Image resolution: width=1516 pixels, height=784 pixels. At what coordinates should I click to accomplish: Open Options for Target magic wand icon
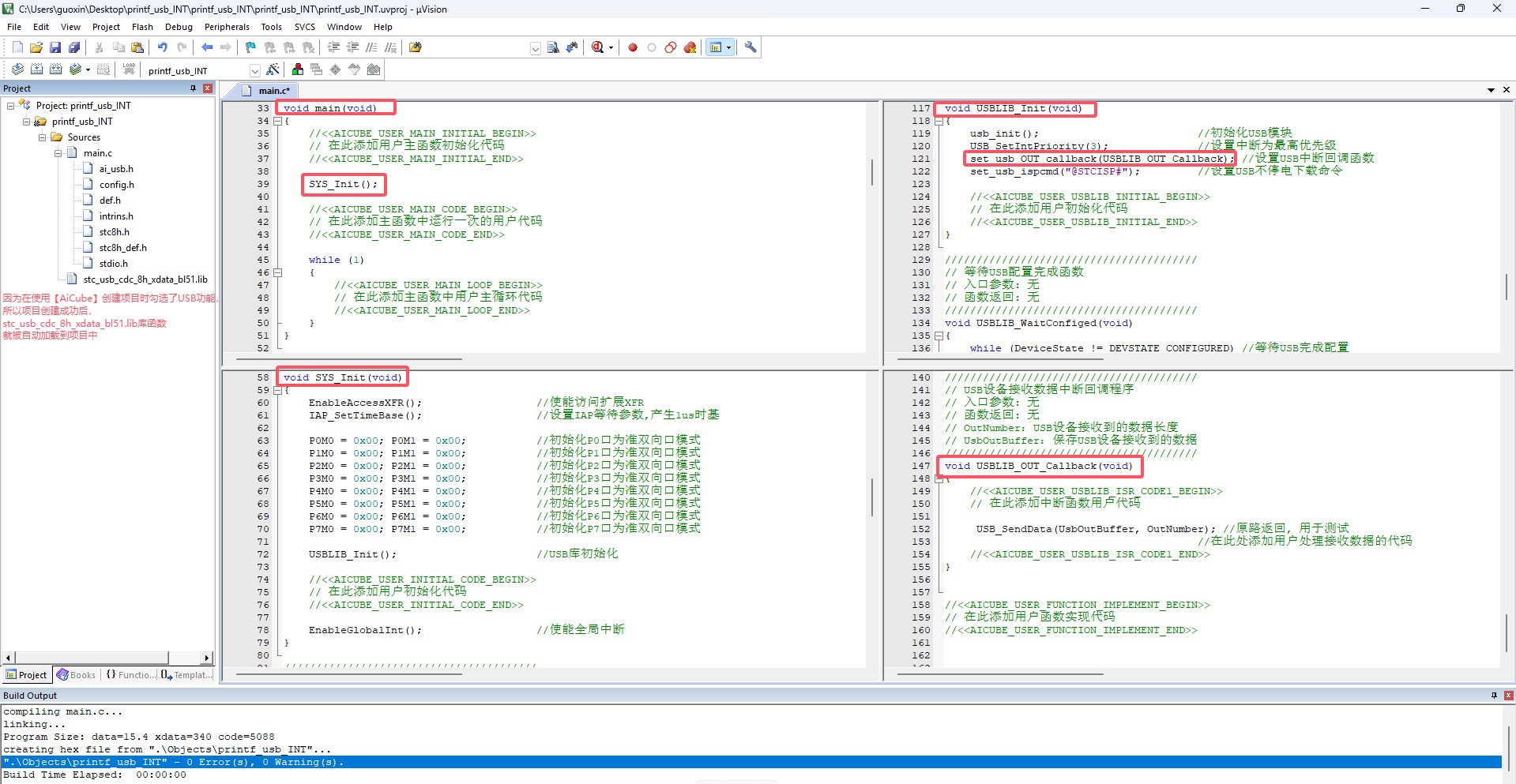pos(273,69)
